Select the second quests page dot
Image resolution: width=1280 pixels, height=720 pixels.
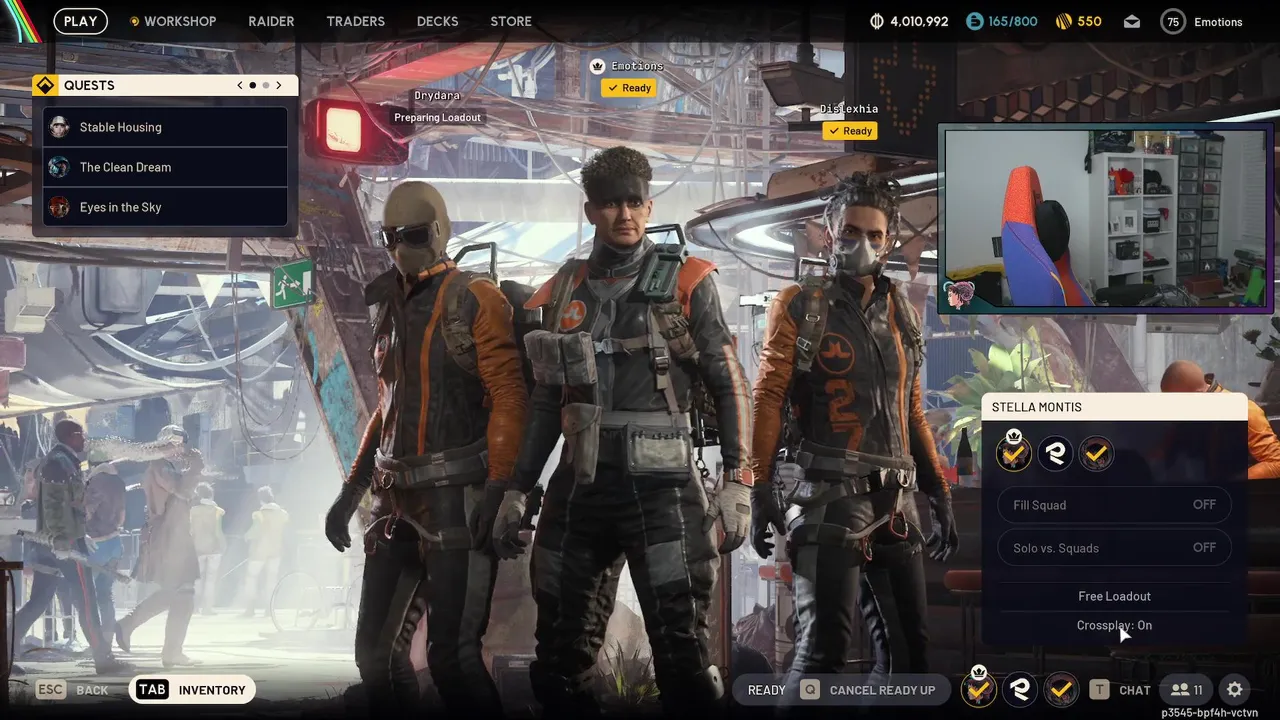pos(266,85)
